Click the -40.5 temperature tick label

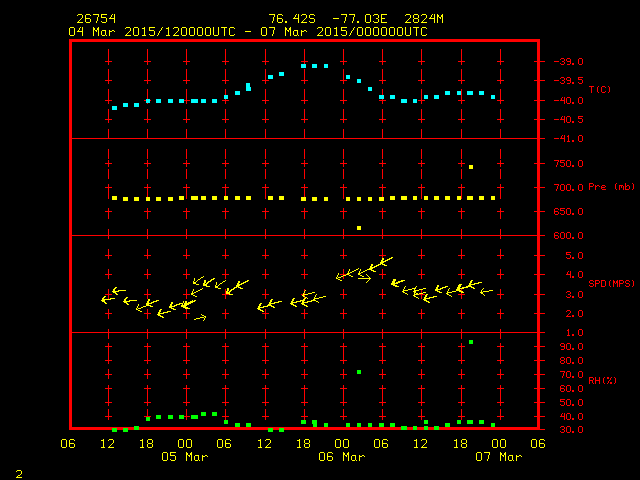(x=568, y=120)
